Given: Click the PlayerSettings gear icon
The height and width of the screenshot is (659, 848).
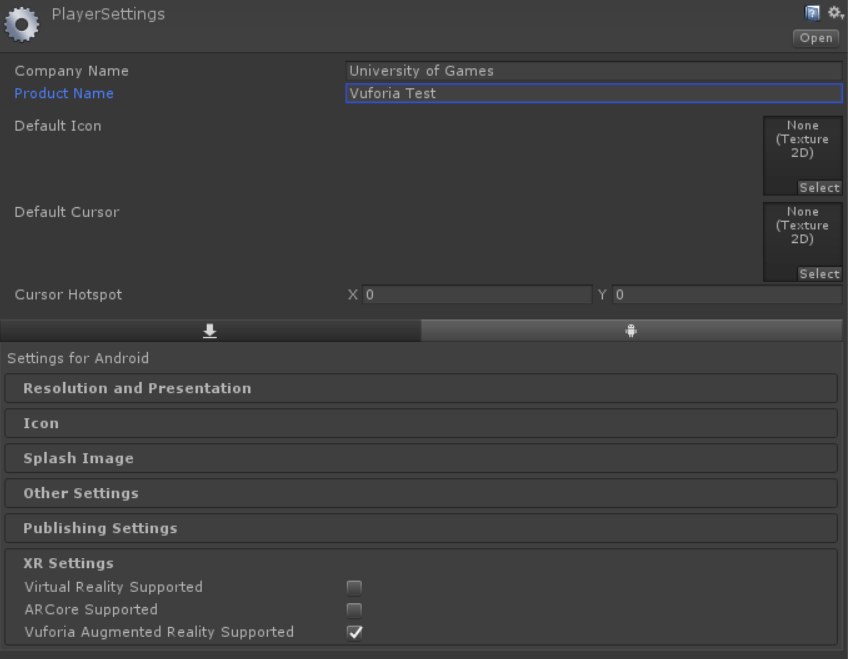Looking at the screenshot, I should 22,24.
